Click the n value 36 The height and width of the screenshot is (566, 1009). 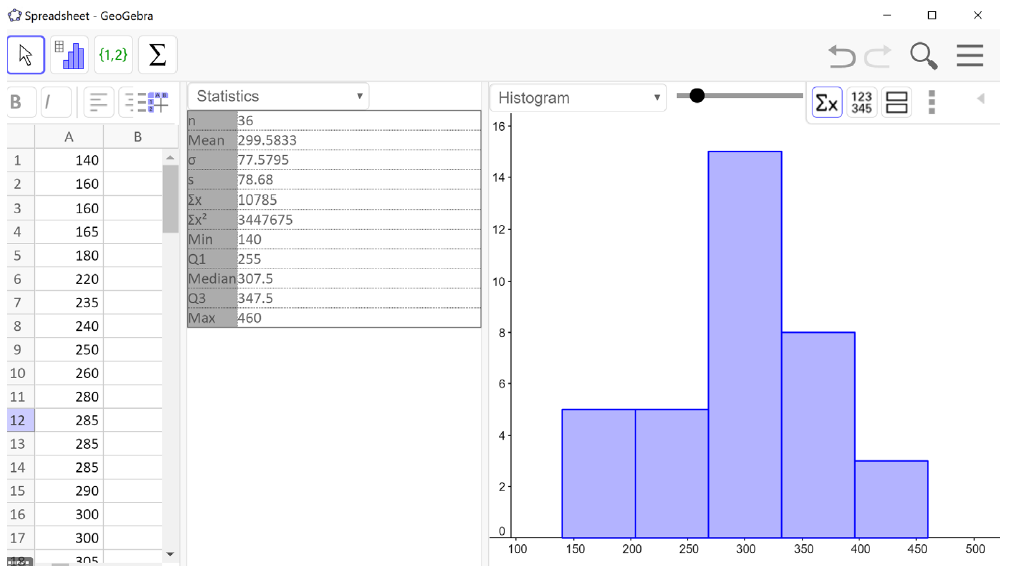(x=245, y=121)
